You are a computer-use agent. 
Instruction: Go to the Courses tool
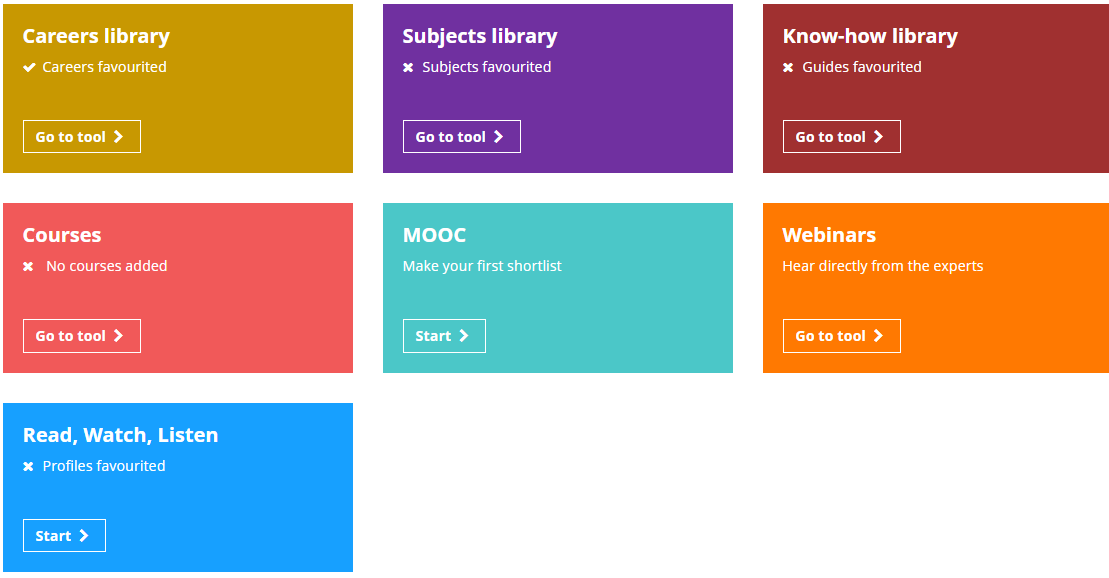click(82, 336)
